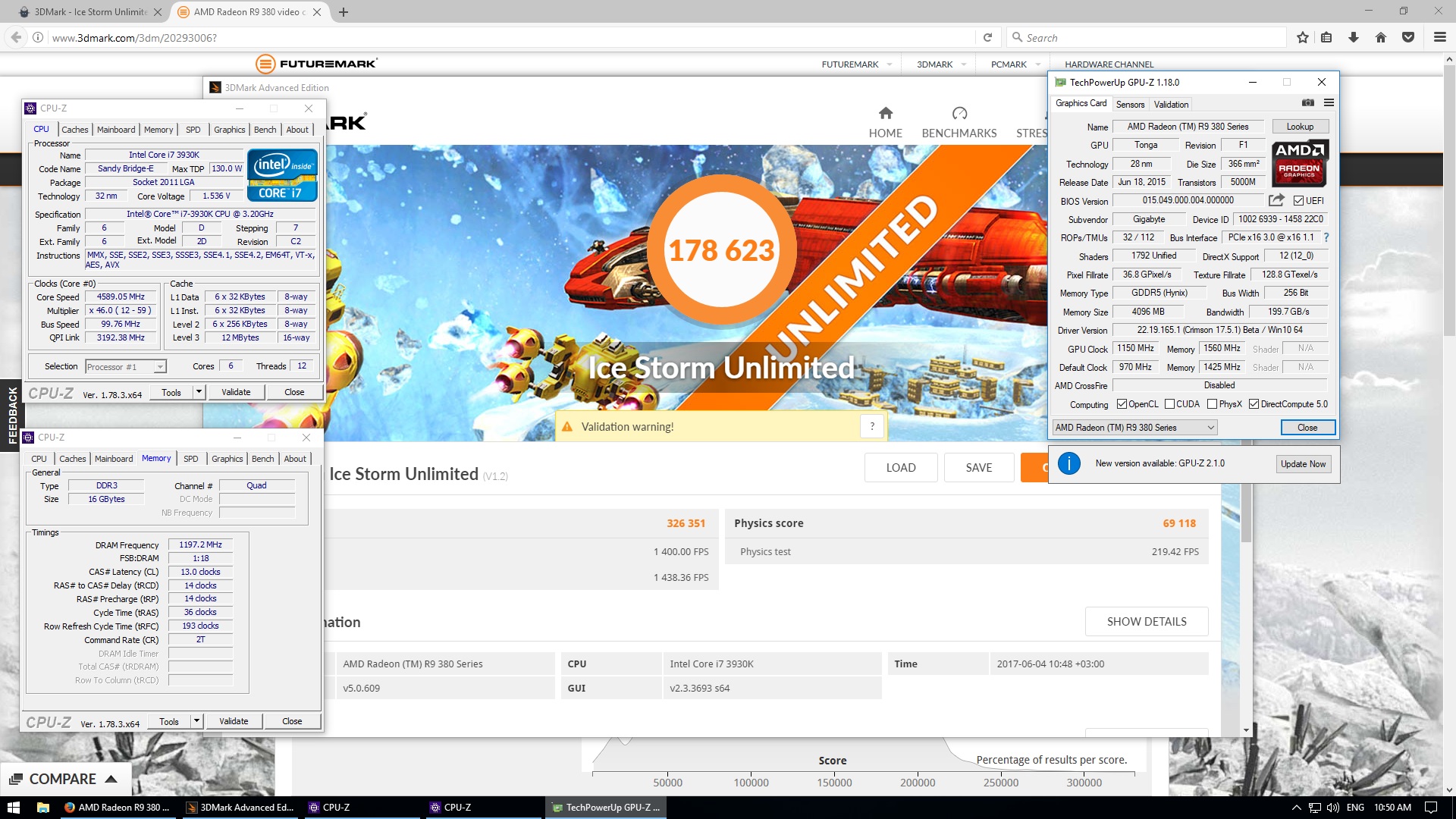1456x819 pixels.
Task: Click the Bus Interface question mark
Action: [x=1326, y=237]
